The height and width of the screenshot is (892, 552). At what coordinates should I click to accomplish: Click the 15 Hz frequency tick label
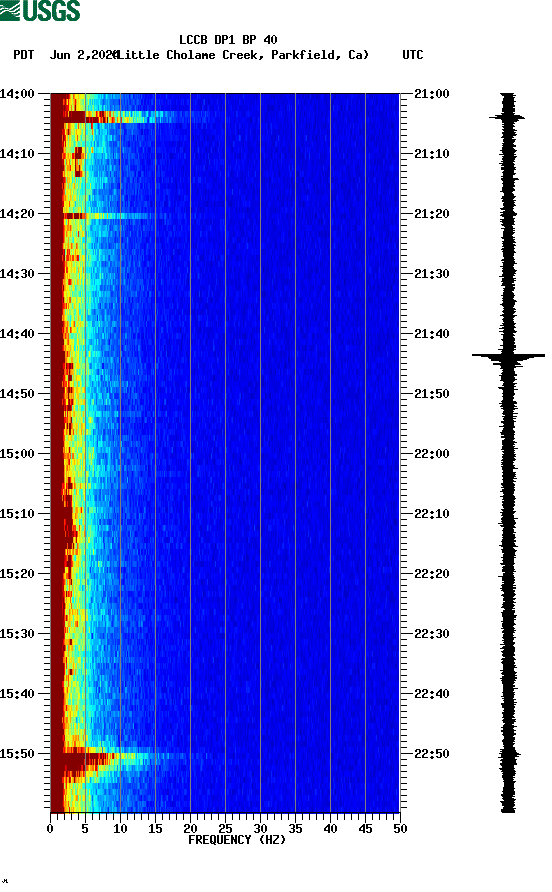click(x=155, y=829)
